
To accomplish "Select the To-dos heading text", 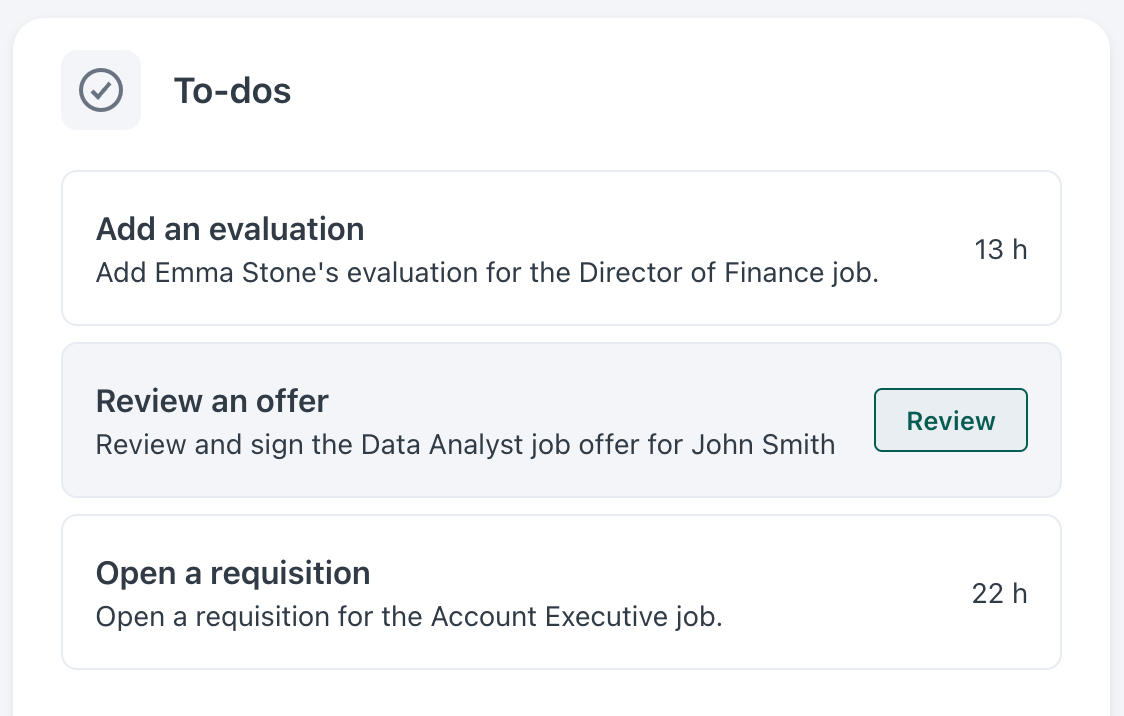I will (x=232, y=91).
